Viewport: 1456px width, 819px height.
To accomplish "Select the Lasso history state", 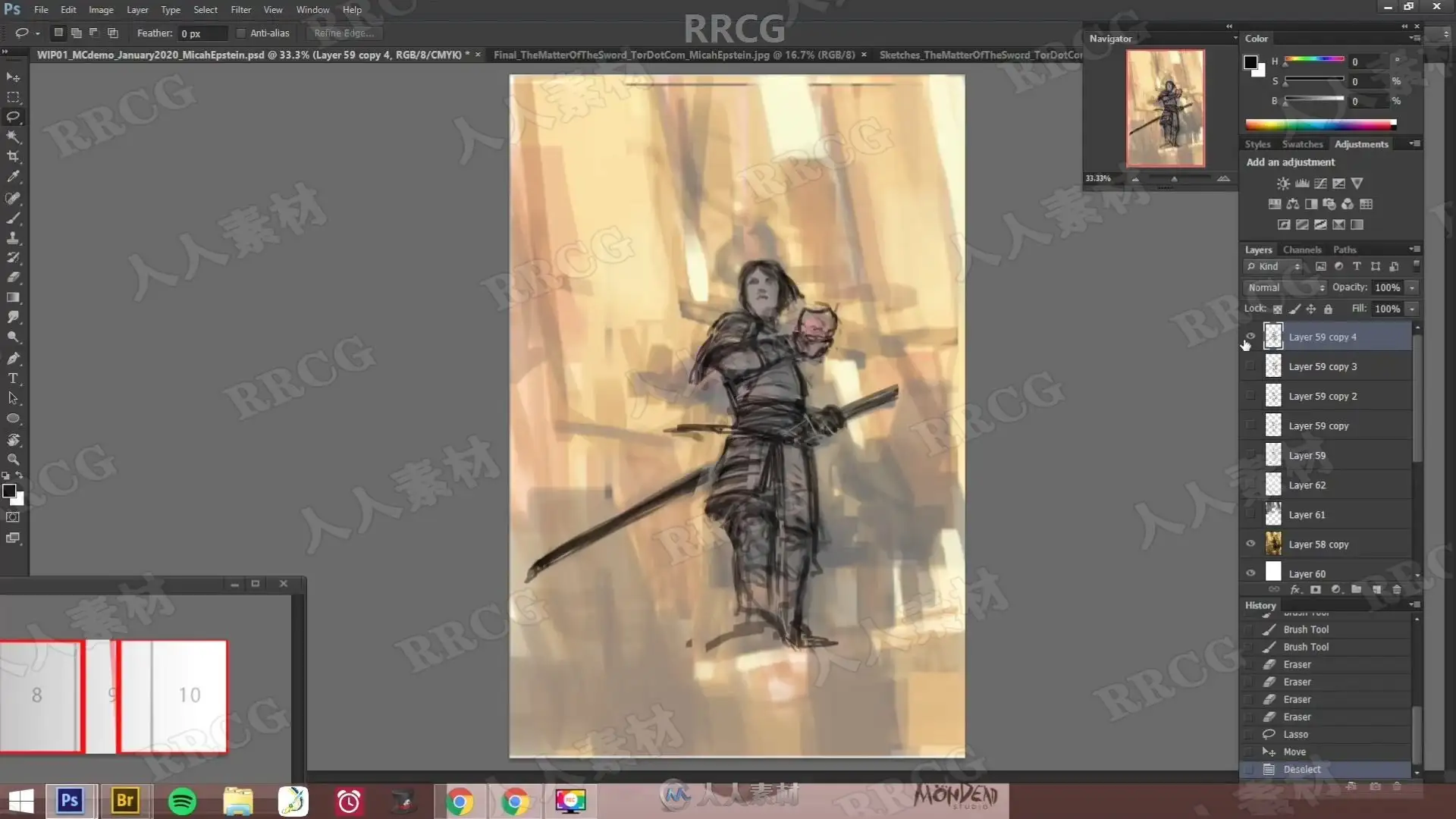I will tap(1326, 734).
